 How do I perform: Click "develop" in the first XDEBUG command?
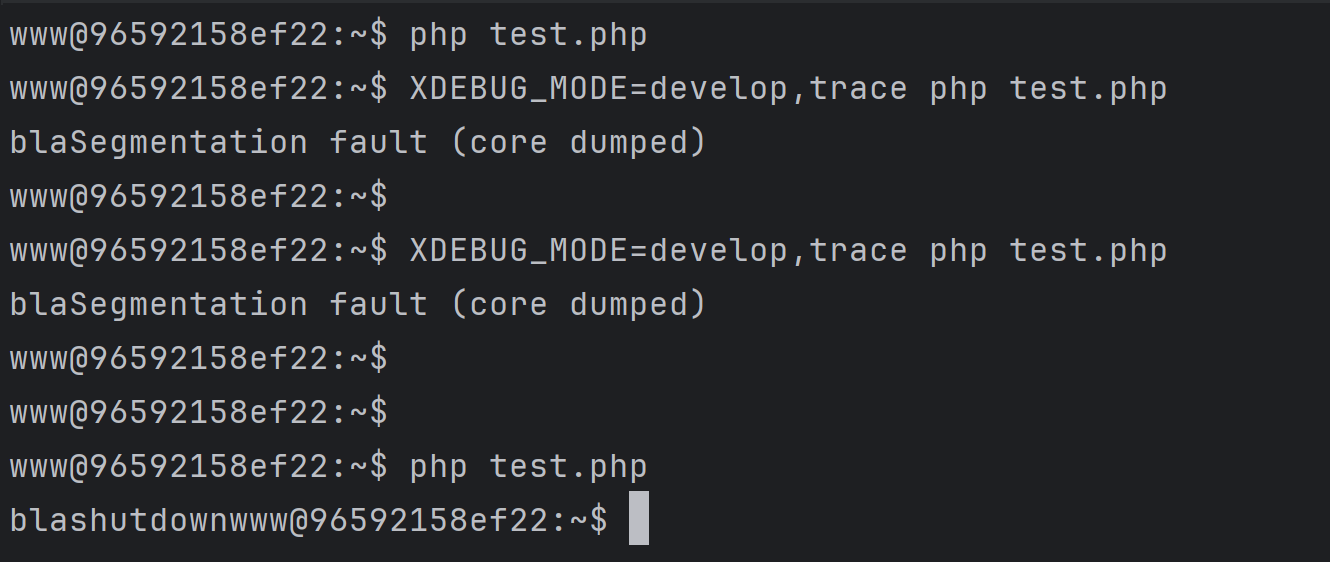pos(718,89)
